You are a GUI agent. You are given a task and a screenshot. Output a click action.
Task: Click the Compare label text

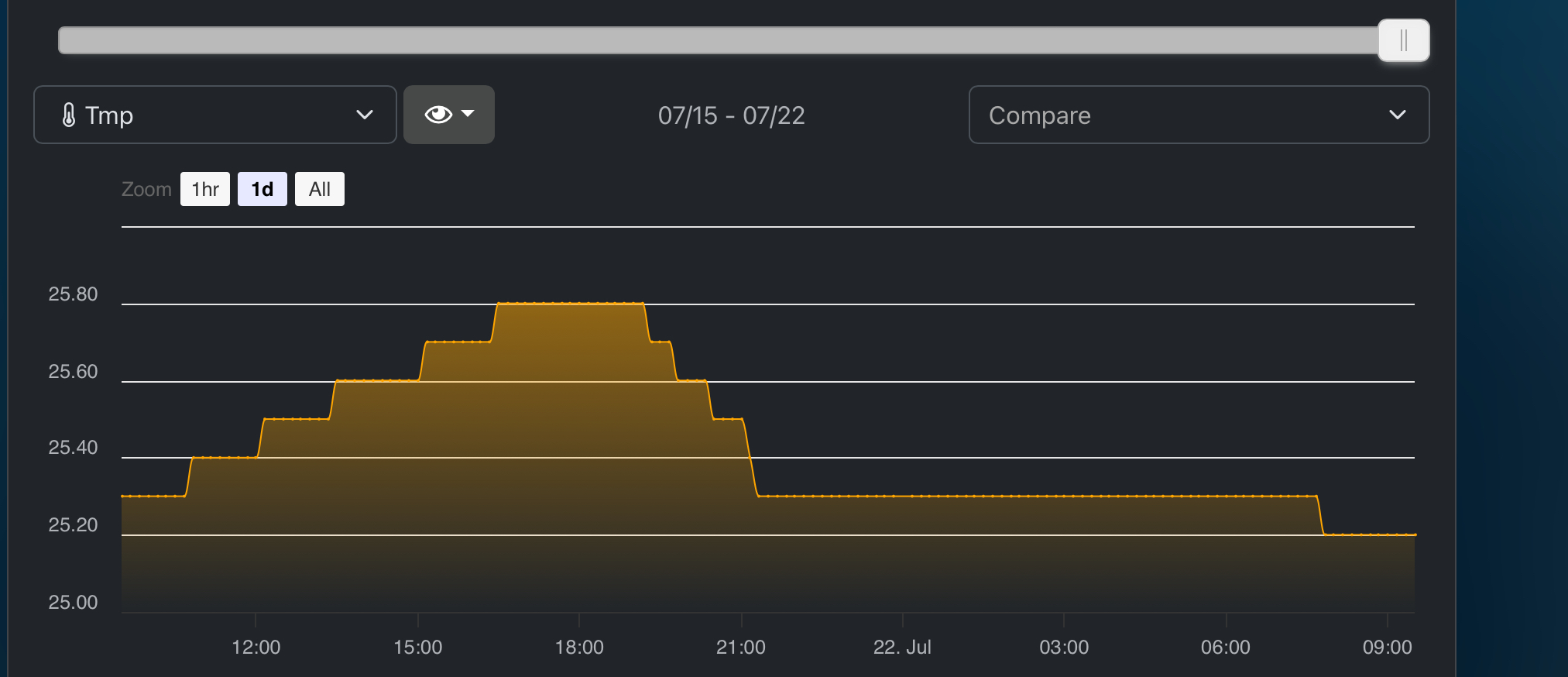click(1039, 115)
